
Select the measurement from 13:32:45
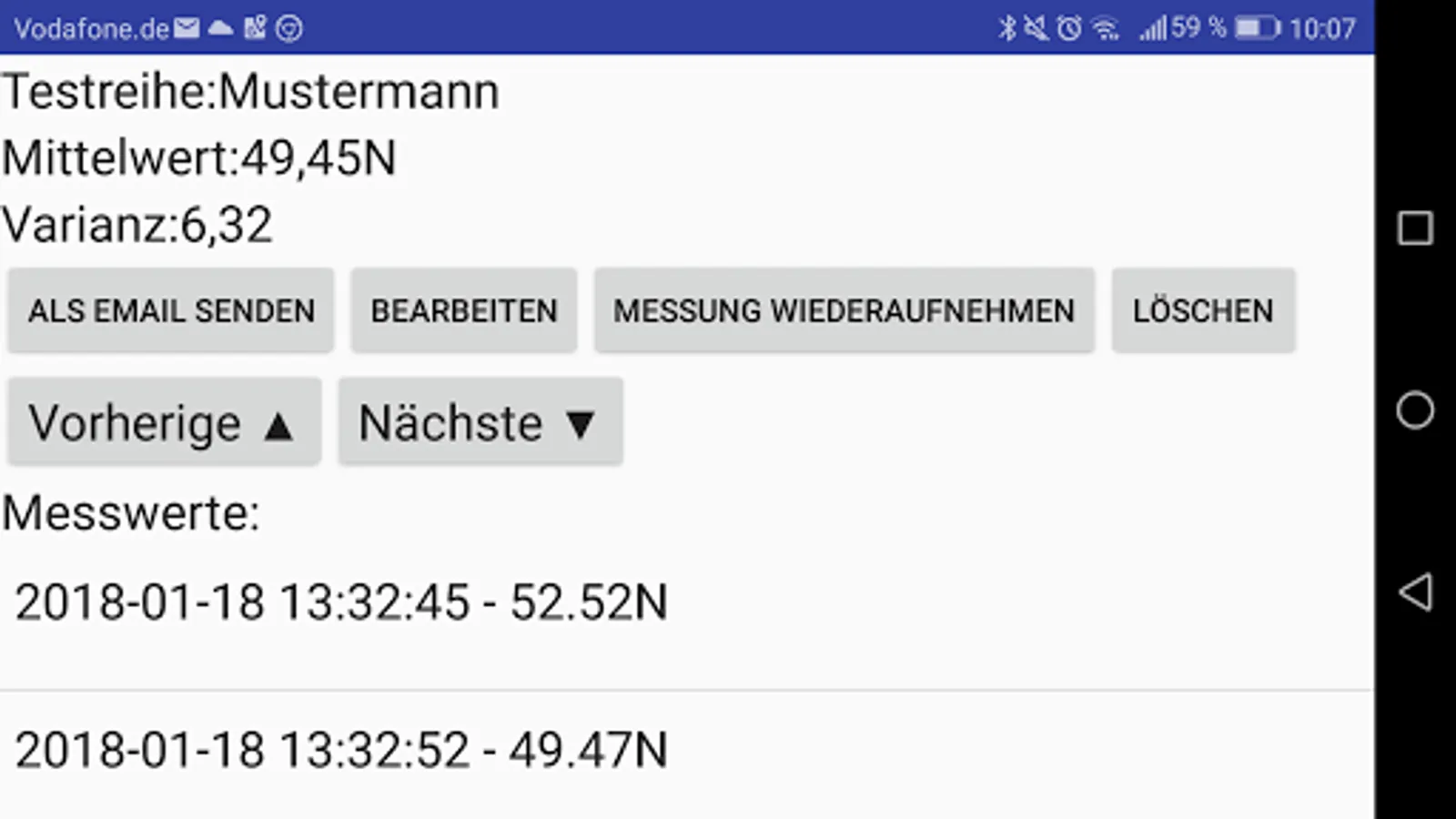point(341,601)
